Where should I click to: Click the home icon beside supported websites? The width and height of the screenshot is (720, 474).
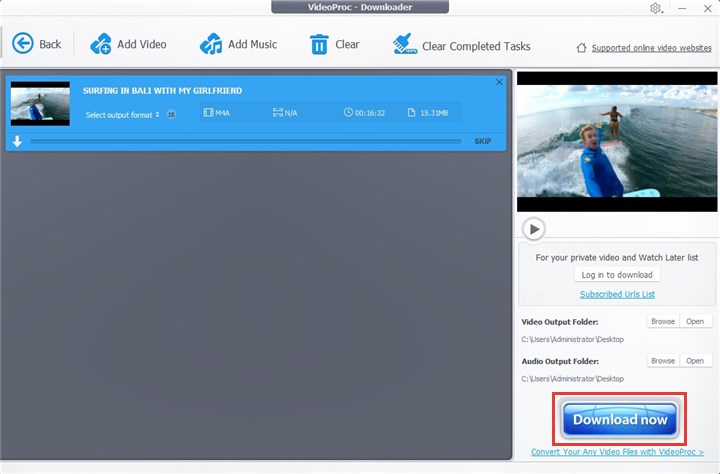[582, 48]
